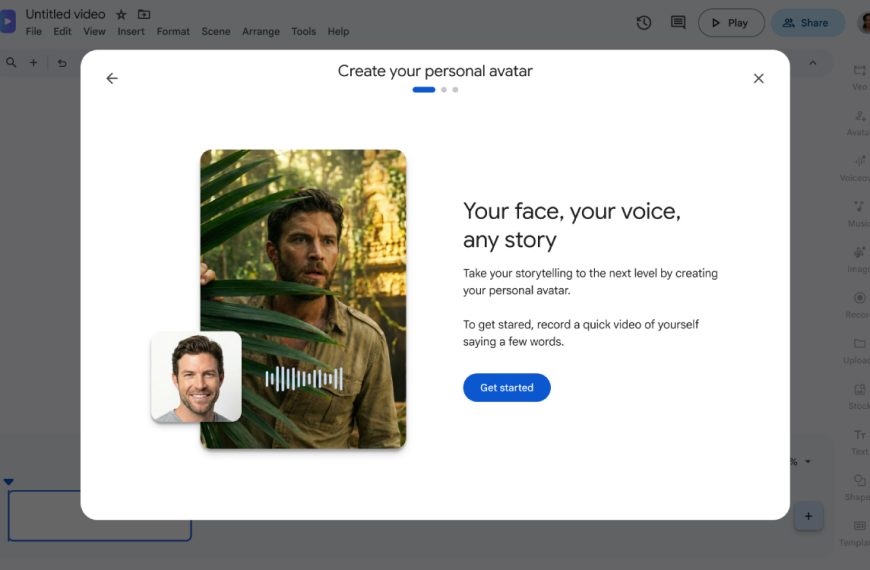Viewport: 870px width, 570px height.
Task: Open the zoom percentage dropdown arrow
Action: click(808, 461)
